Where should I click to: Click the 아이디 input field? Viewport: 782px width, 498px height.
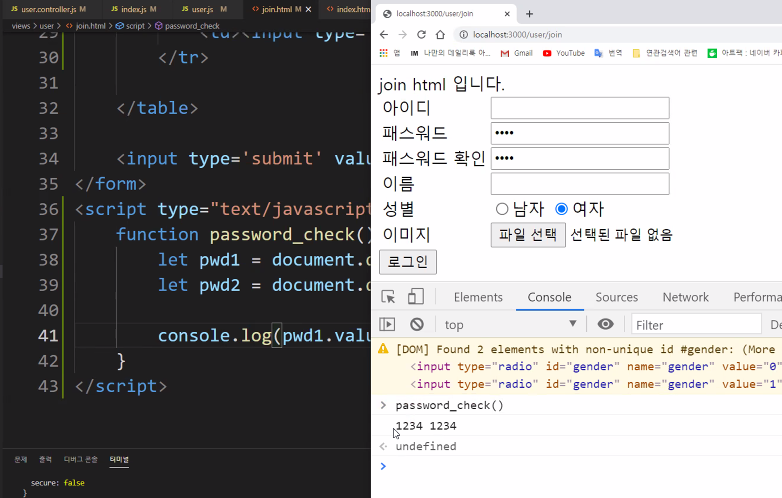pos(580,108)
